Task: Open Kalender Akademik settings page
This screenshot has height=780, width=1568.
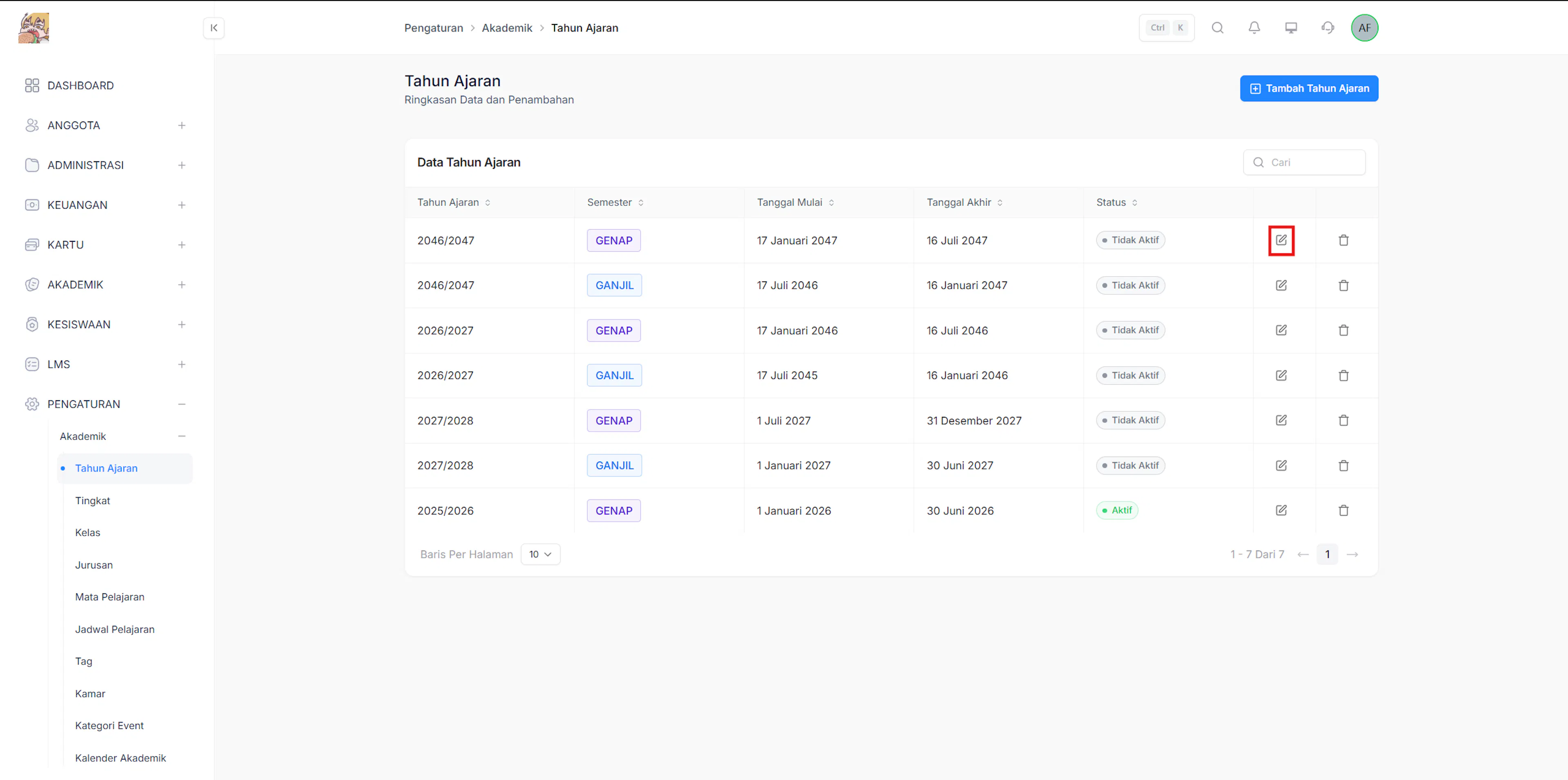Action: [120, 758]
